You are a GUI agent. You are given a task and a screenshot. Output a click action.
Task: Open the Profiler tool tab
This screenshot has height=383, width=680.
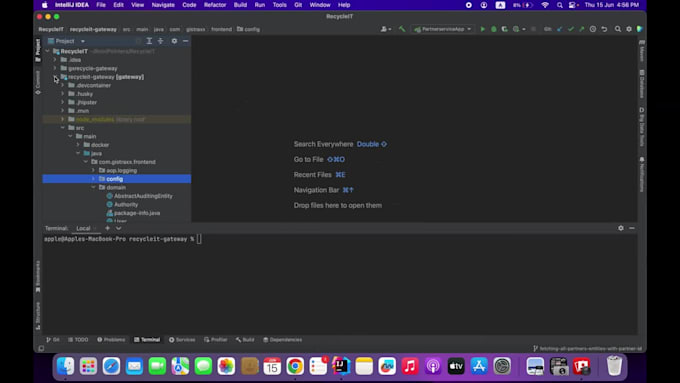coord(216,340)
